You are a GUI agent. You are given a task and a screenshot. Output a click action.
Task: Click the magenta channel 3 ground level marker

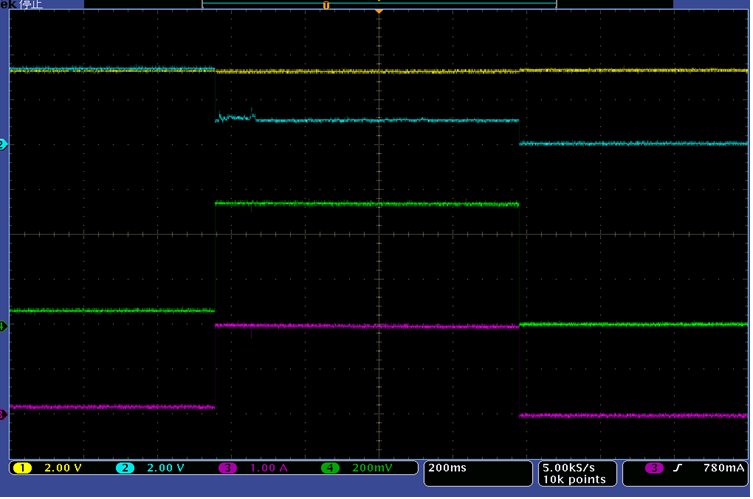coord(3,414)
